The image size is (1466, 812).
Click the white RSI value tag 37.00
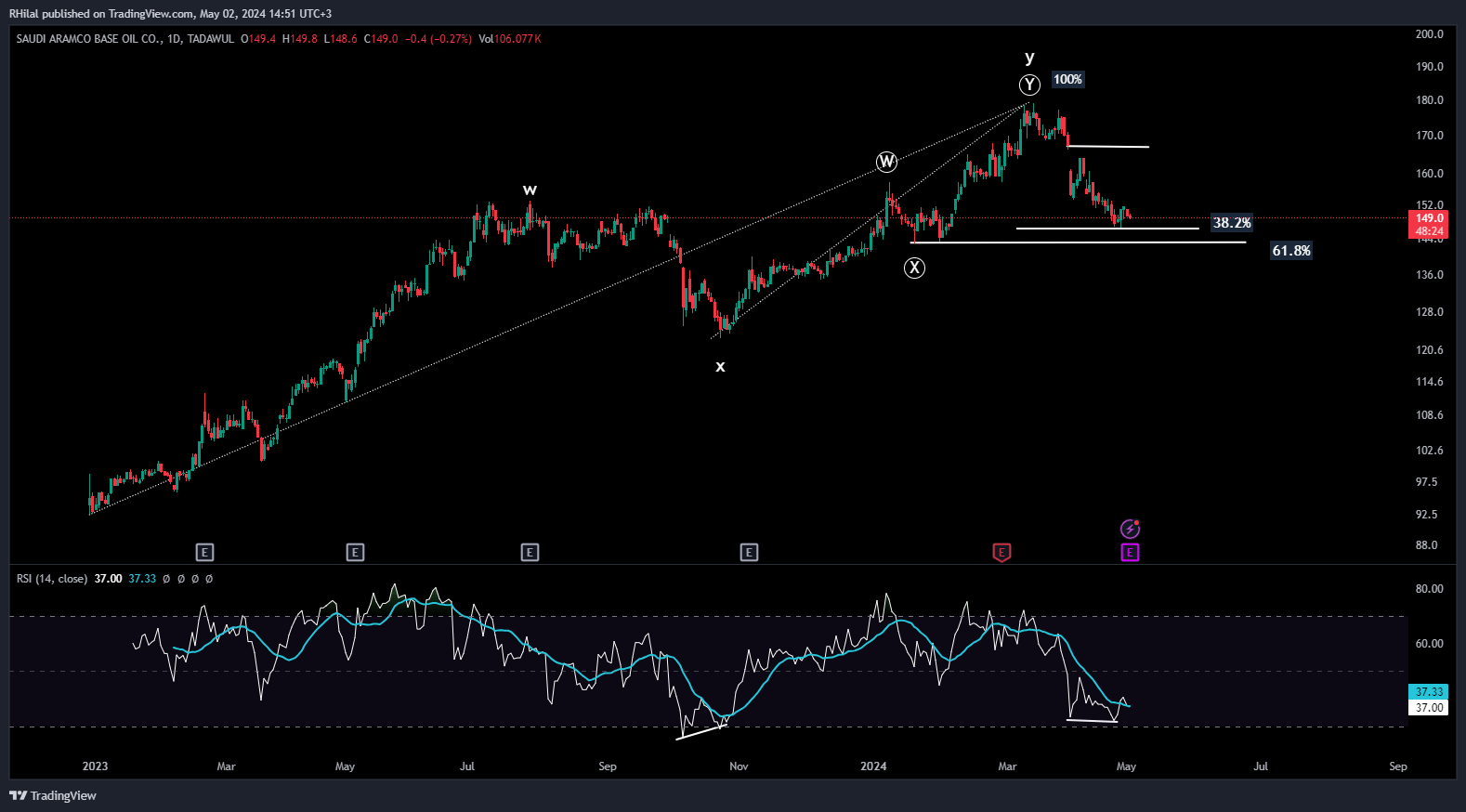pyautogui.click(x=1430, y=708)
